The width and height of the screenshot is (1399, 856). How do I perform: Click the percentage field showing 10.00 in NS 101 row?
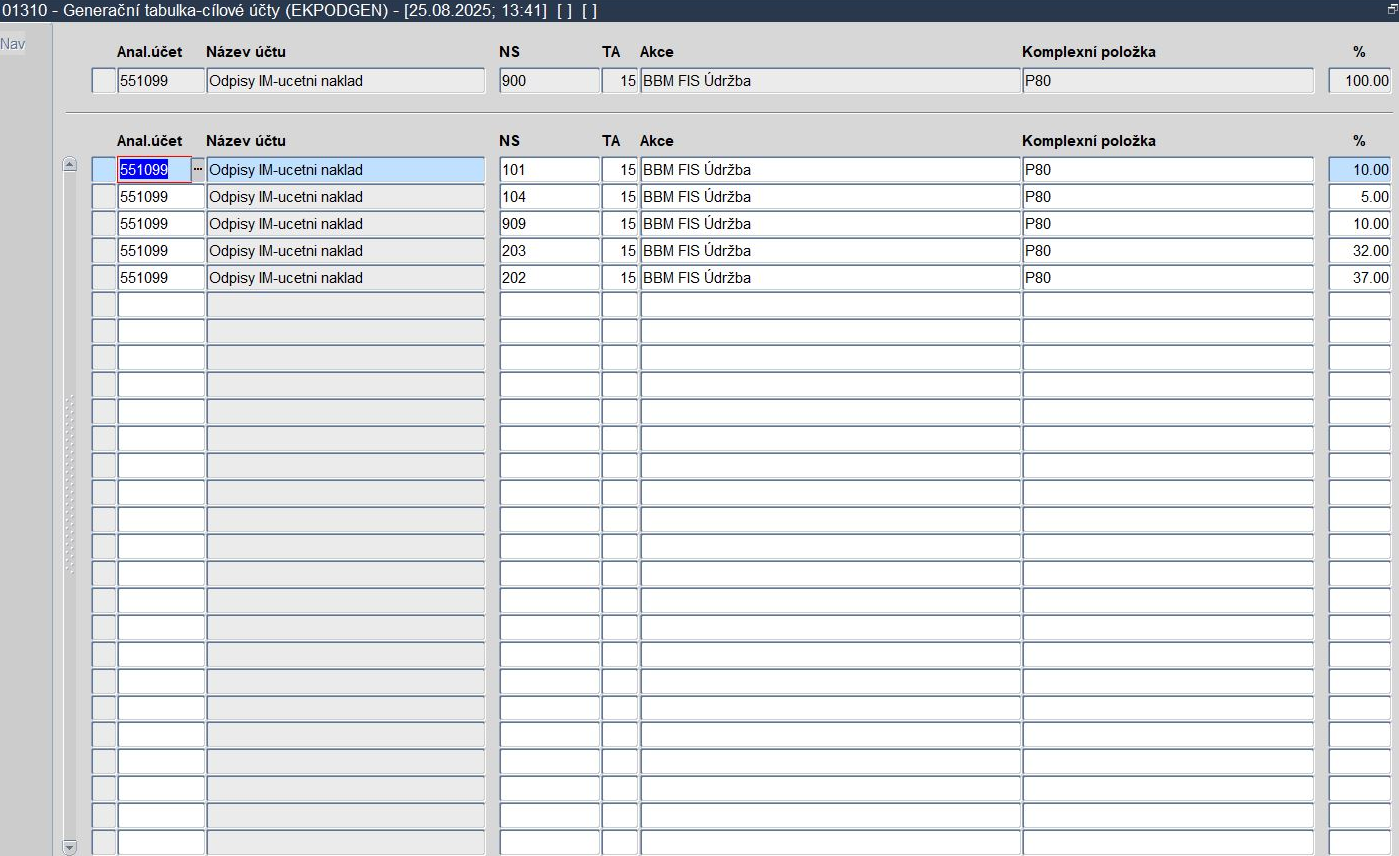point(1359,170)
